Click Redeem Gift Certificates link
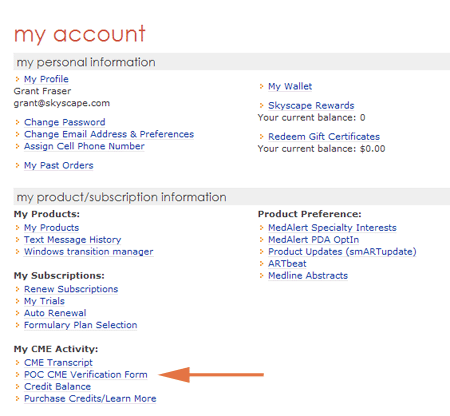The image size is (450, 416). (324, 137)
